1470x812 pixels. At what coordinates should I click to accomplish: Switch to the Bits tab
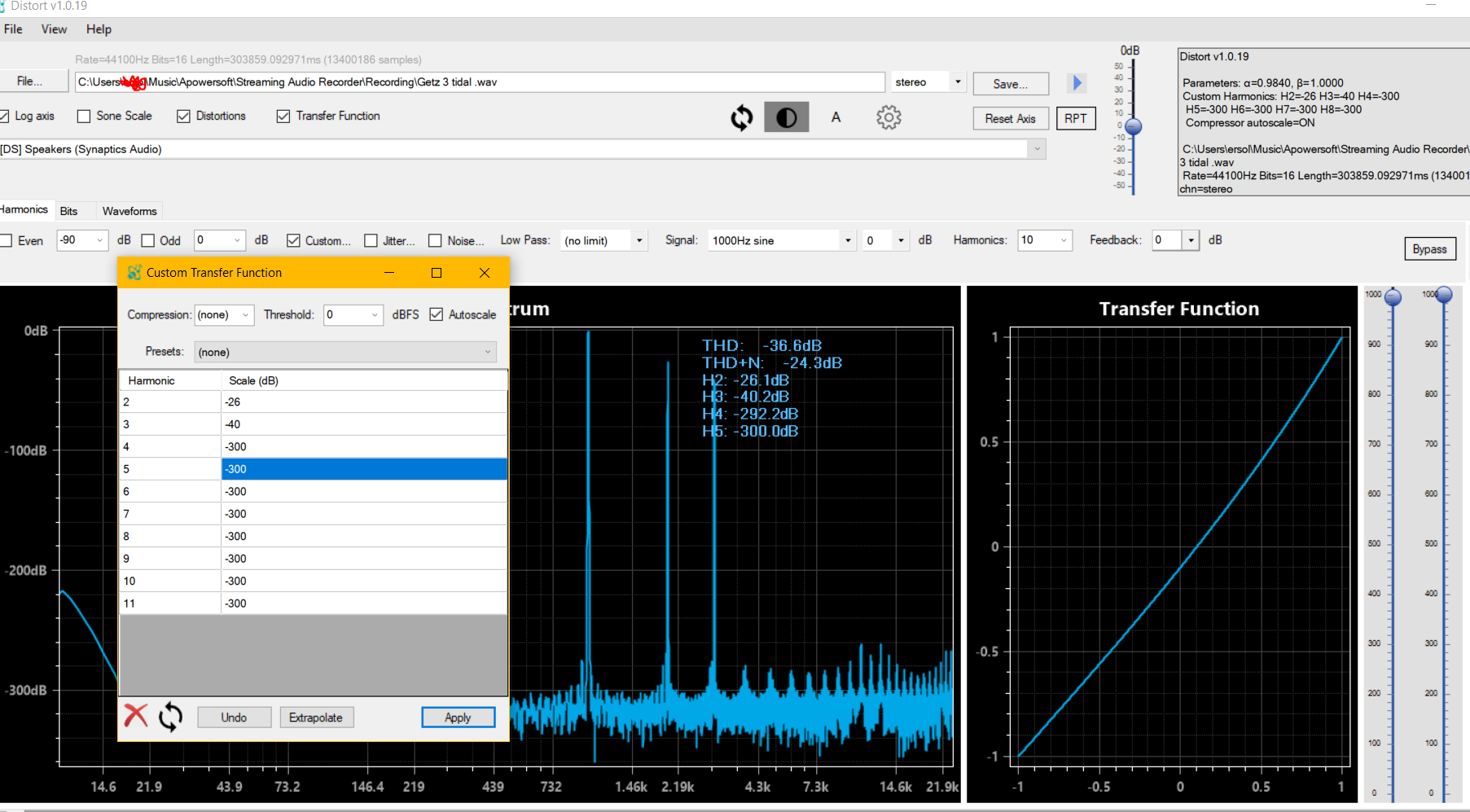(x=69, y=211)
